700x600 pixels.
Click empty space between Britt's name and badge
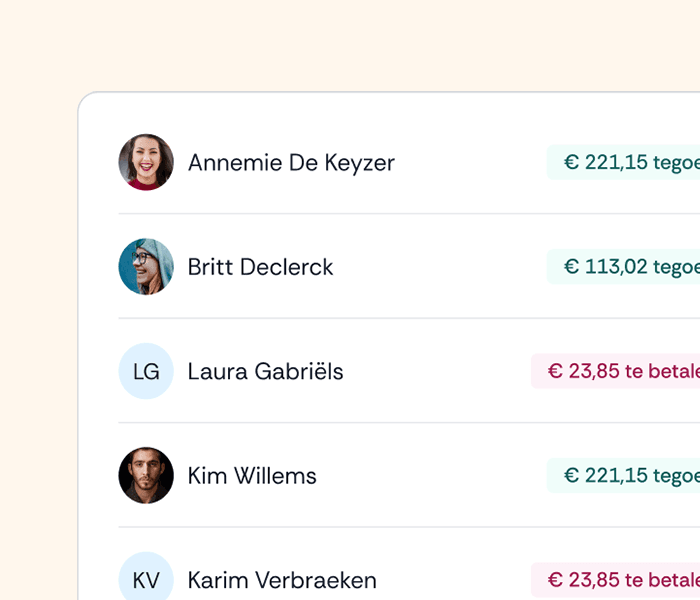tap(440, 267)
